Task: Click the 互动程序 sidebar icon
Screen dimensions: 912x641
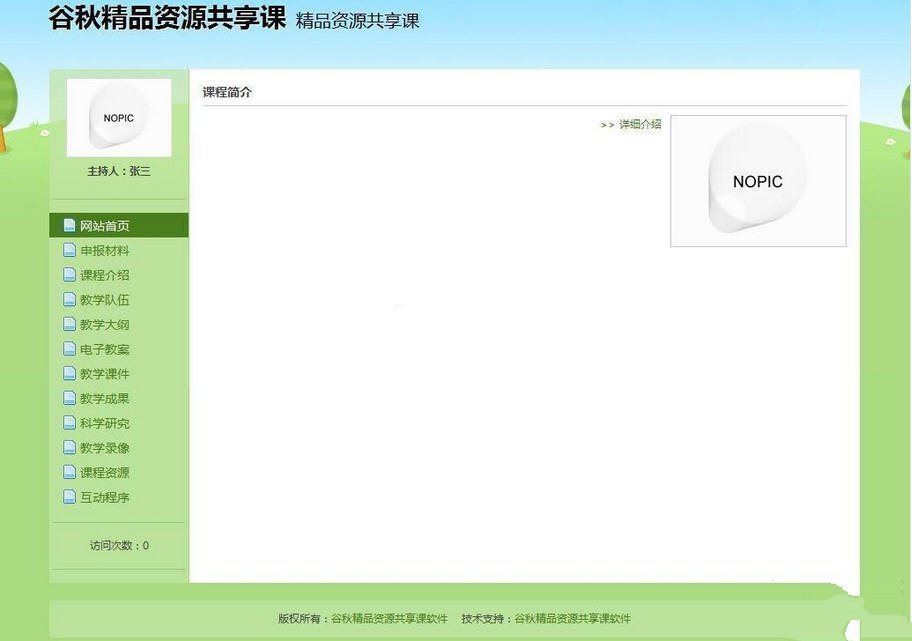Action: (x=70, y=497)
